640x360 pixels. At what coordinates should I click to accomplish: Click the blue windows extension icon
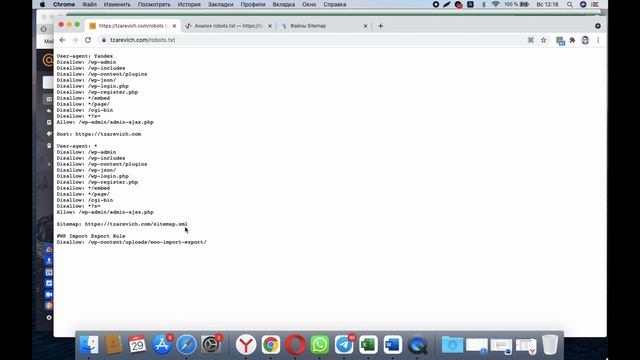coord(560,40)
